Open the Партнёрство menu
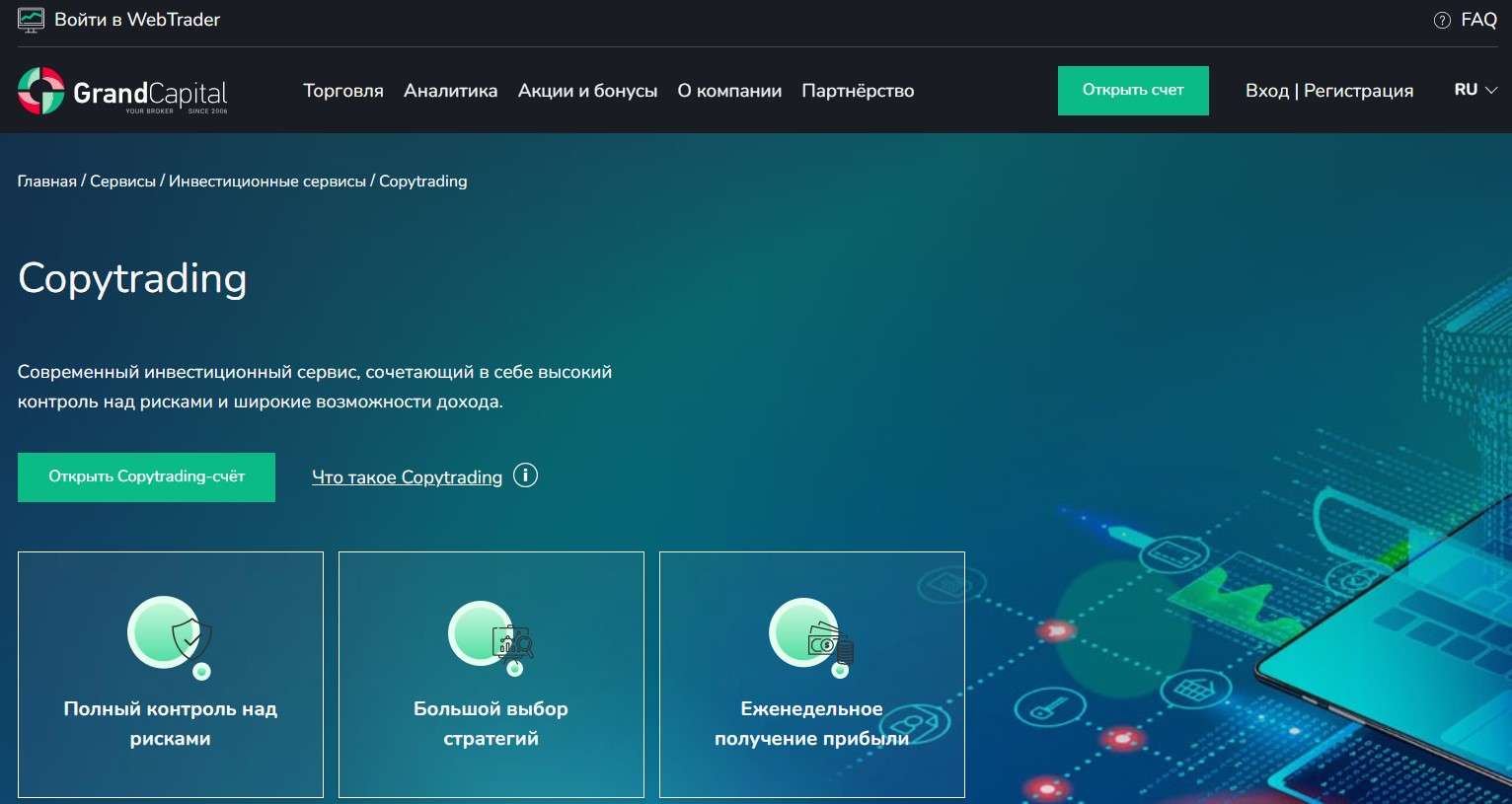This screenshot has width=1512, height=804. tap(858, 91)
